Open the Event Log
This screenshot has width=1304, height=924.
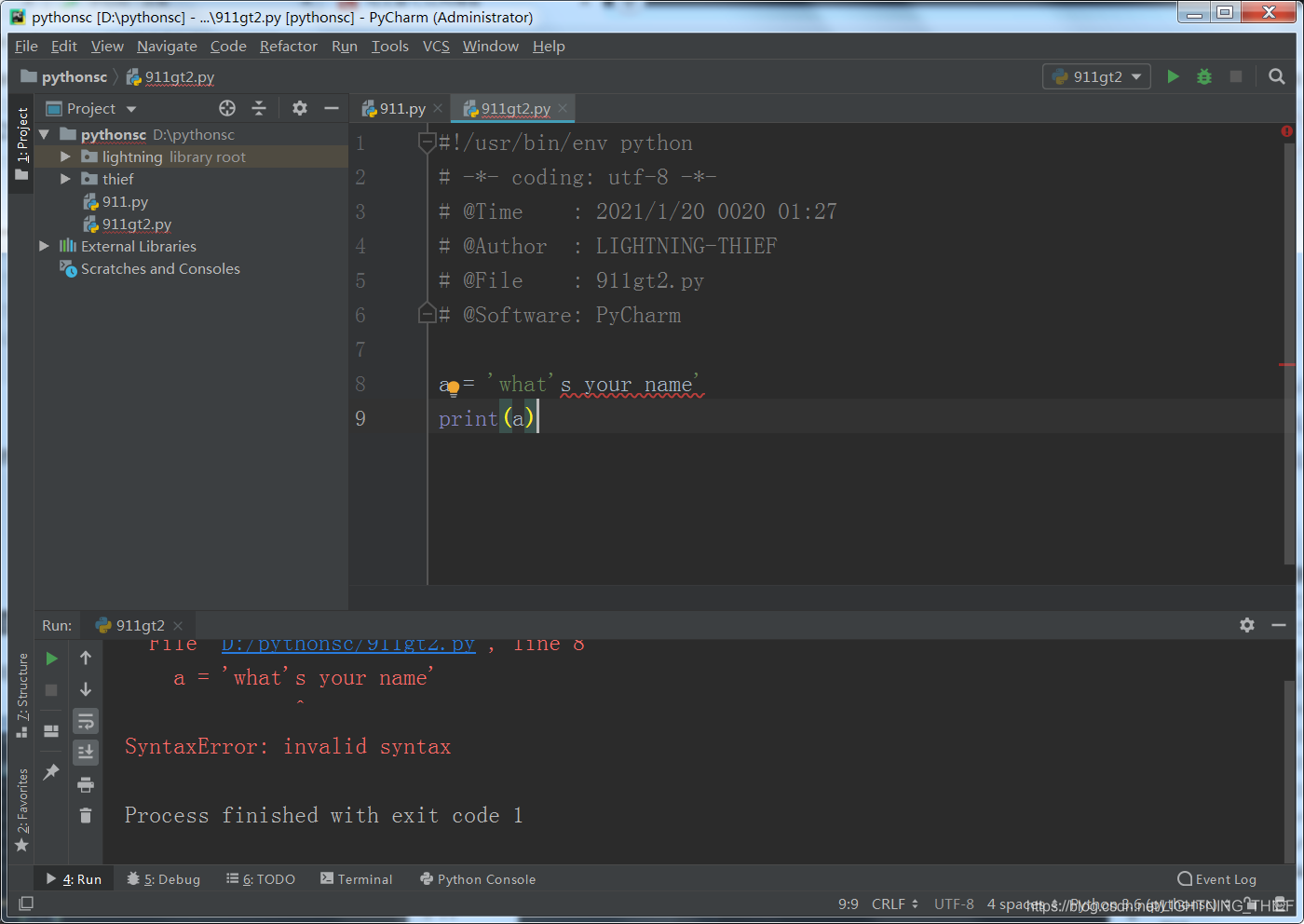click(x=1217, y=878)
